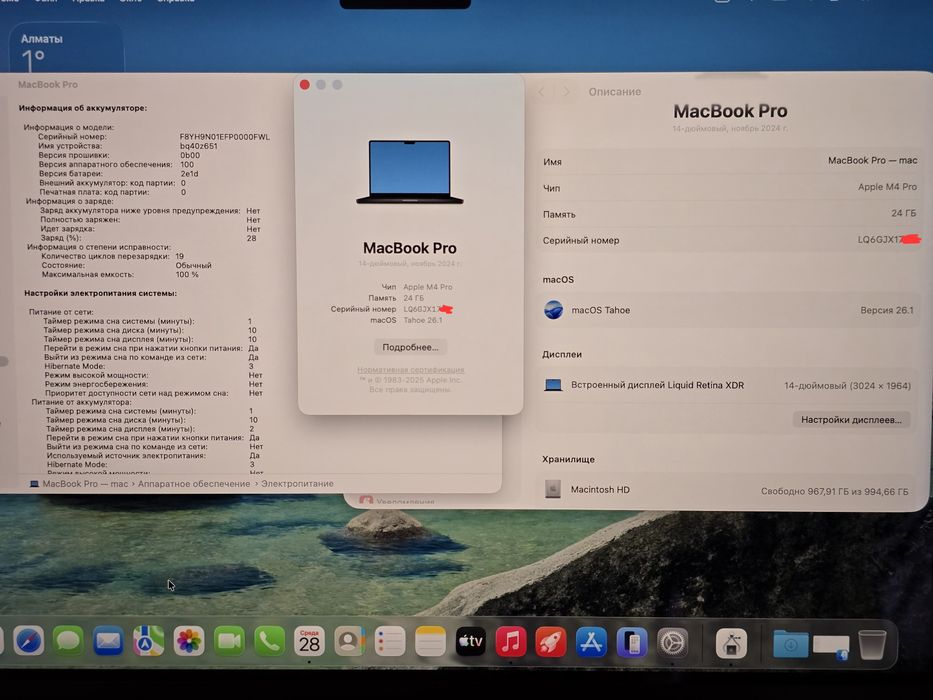This screenshot has height=700, width=933.
Task: Open Maps from the Dock
Action: (148, 642)
